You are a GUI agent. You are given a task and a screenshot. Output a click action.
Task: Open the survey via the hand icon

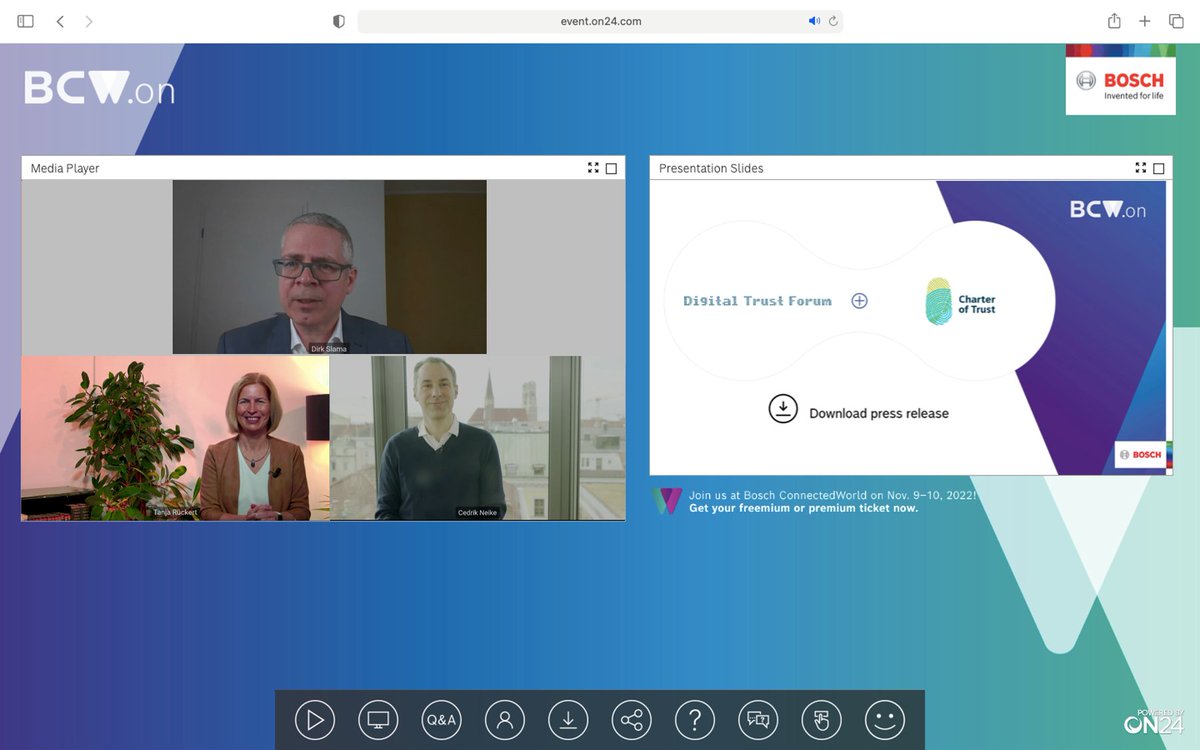821,719
